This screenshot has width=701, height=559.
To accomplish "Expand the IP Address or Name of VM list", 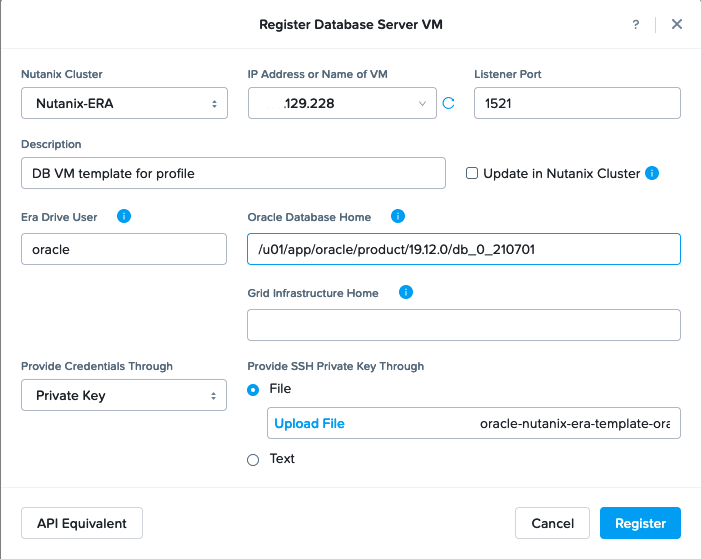I will coord(342,103).
